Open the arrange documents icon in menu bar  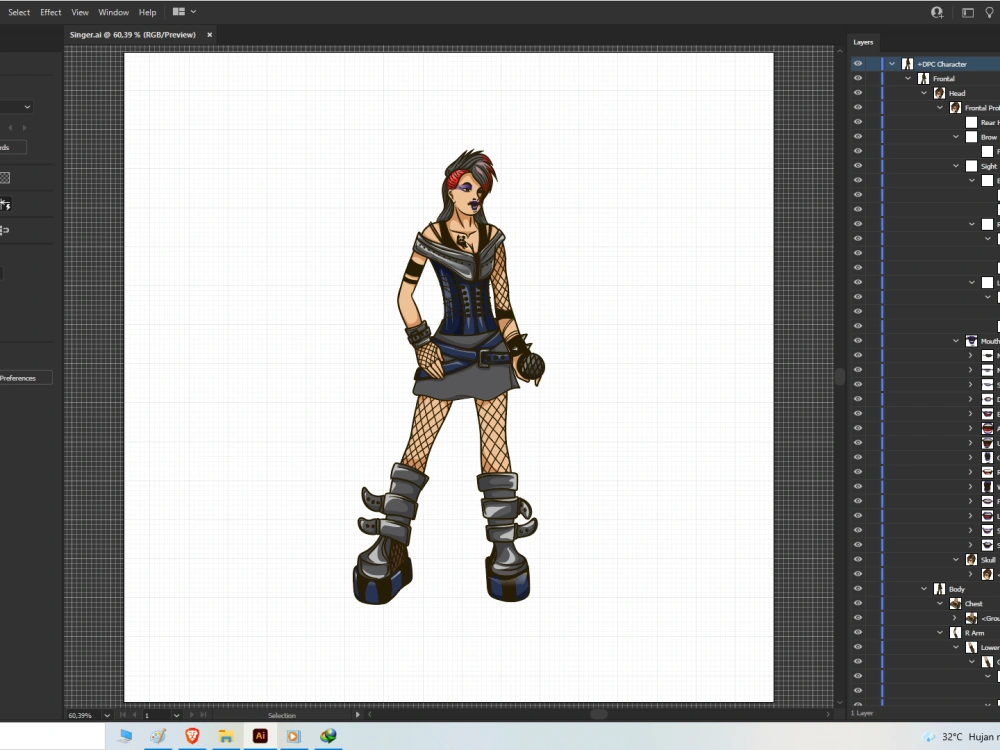click(x=179, y=11)
